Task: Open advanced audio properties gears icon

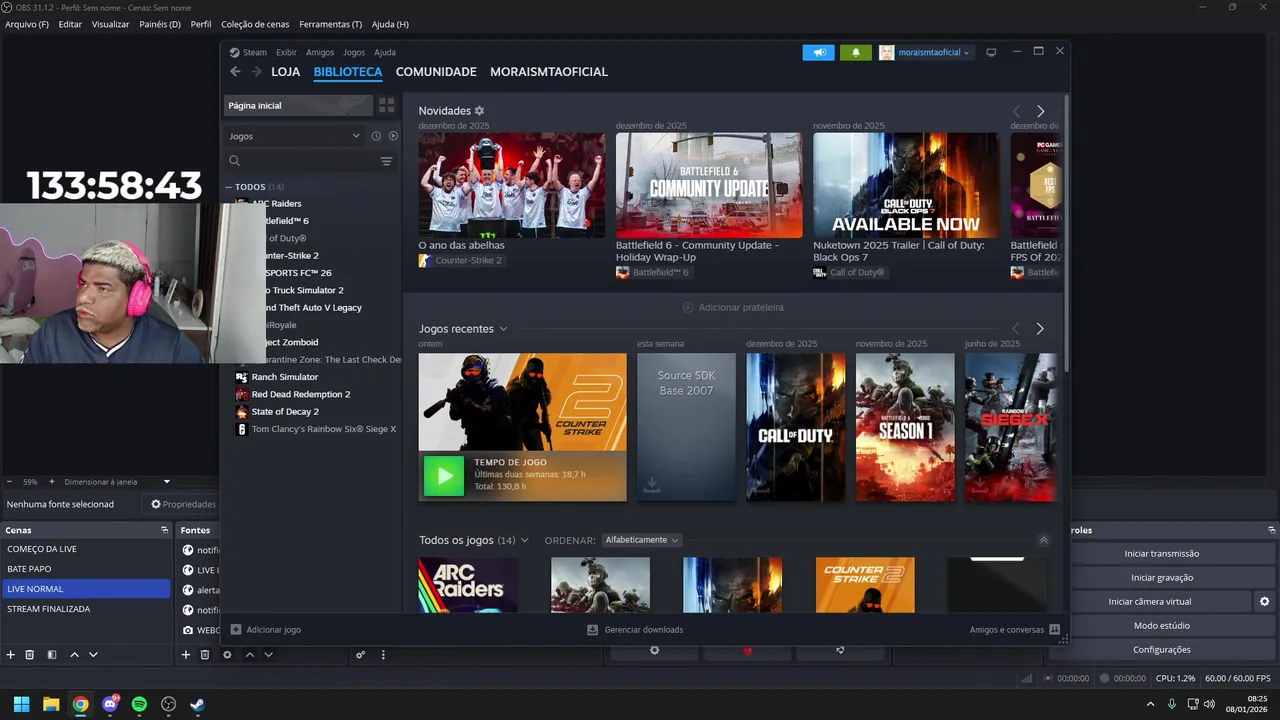Action: 360,655
